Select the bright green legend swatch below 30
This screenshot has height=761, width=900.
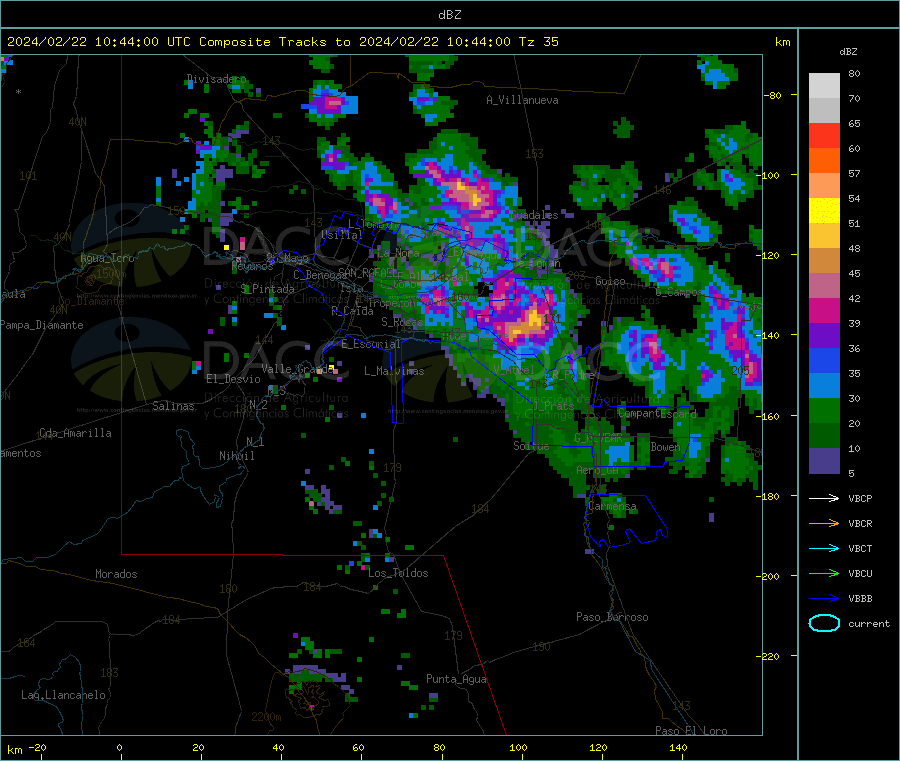click(x=824, y=410)
